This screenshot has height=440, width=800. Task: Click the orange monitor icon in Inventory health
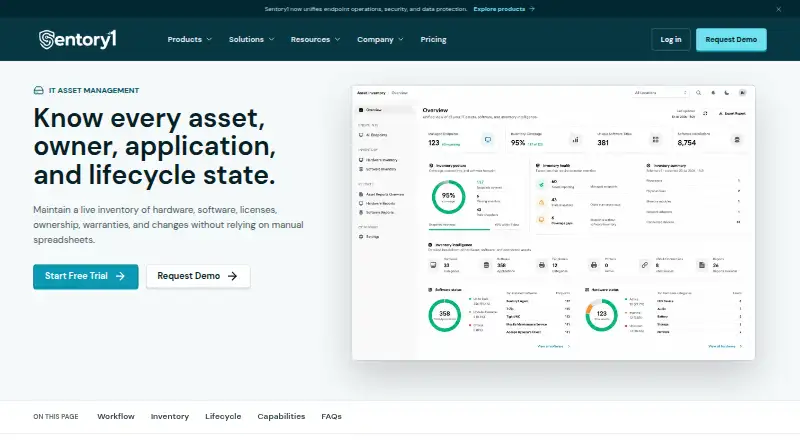click(x=541, y=220)
